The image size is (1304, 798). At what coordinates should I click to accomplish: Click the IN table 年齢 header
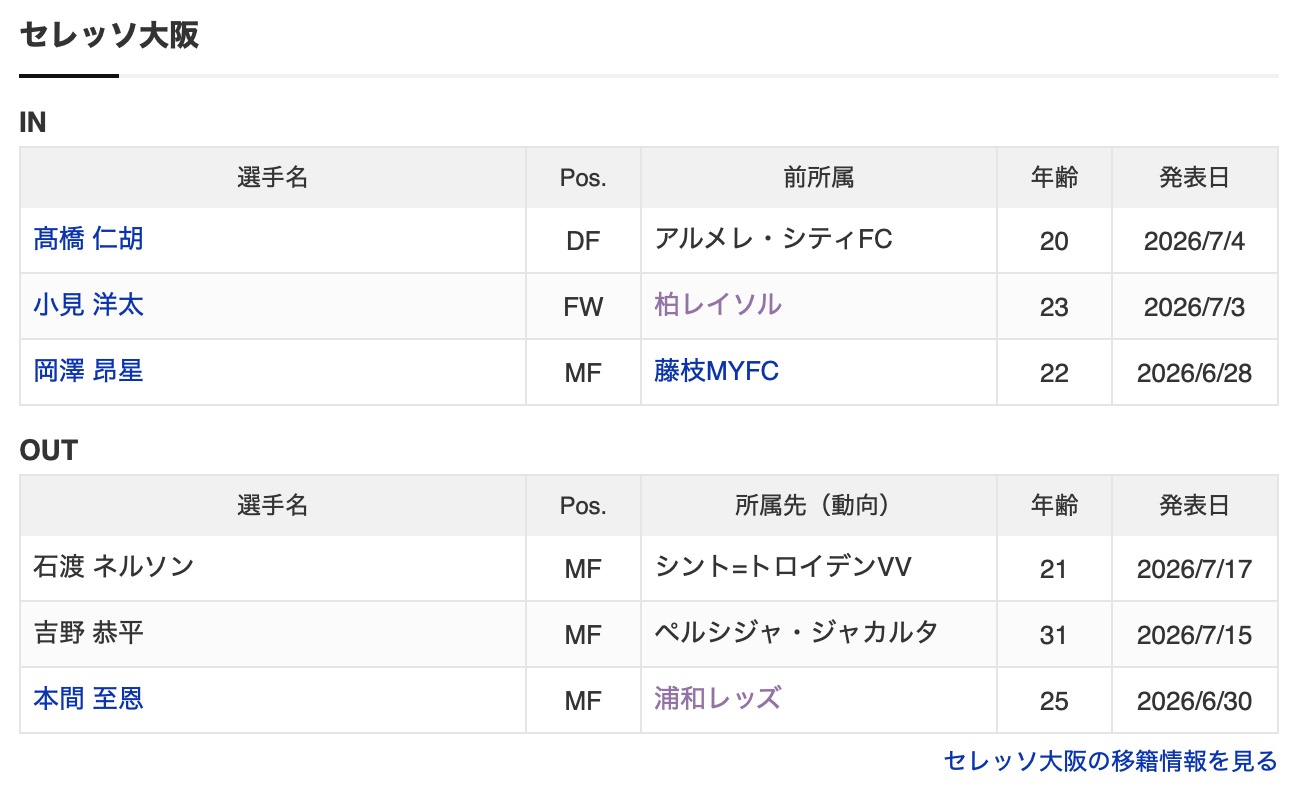point(1054,178)
